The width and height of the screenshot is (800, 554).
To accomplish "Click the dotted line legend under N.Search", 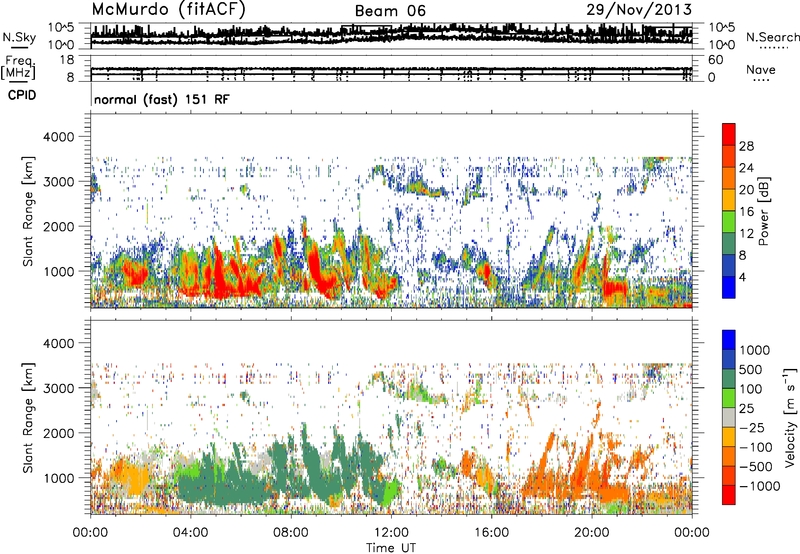I will pyautogui.click(x=773, y=48).
